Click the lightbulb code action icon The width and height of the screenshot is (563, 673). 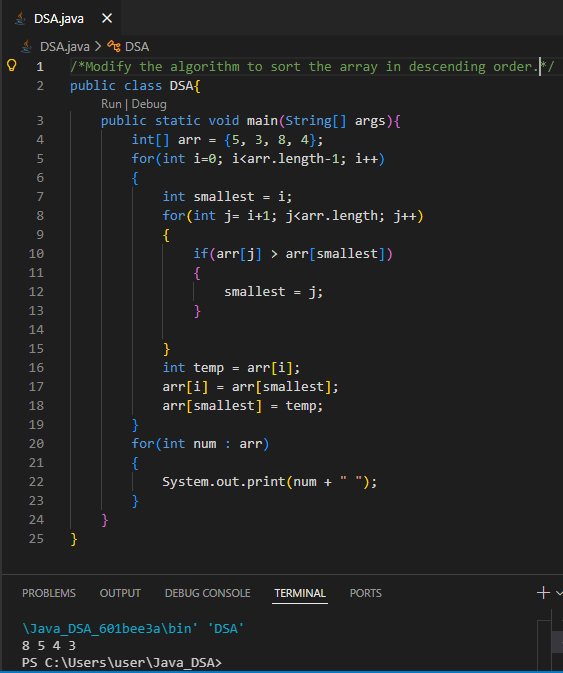pyautogui.click(x=12, y=66)
